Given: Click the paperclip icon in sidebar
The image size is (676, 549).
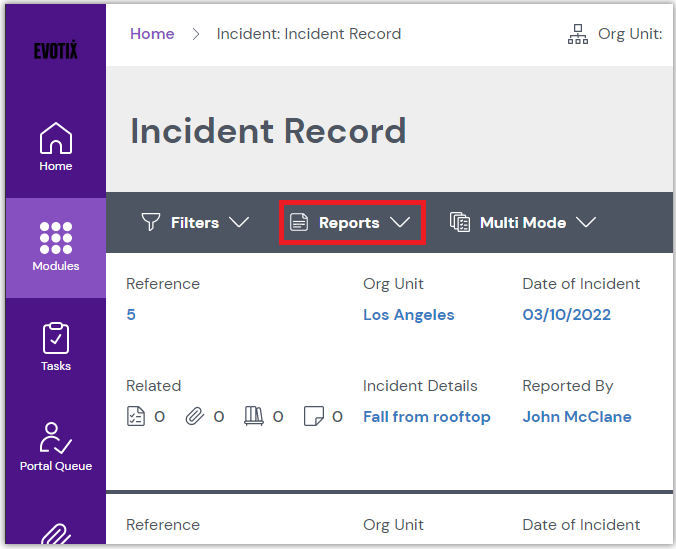Looking at the screenshot, I should click(x=55, y=535).
